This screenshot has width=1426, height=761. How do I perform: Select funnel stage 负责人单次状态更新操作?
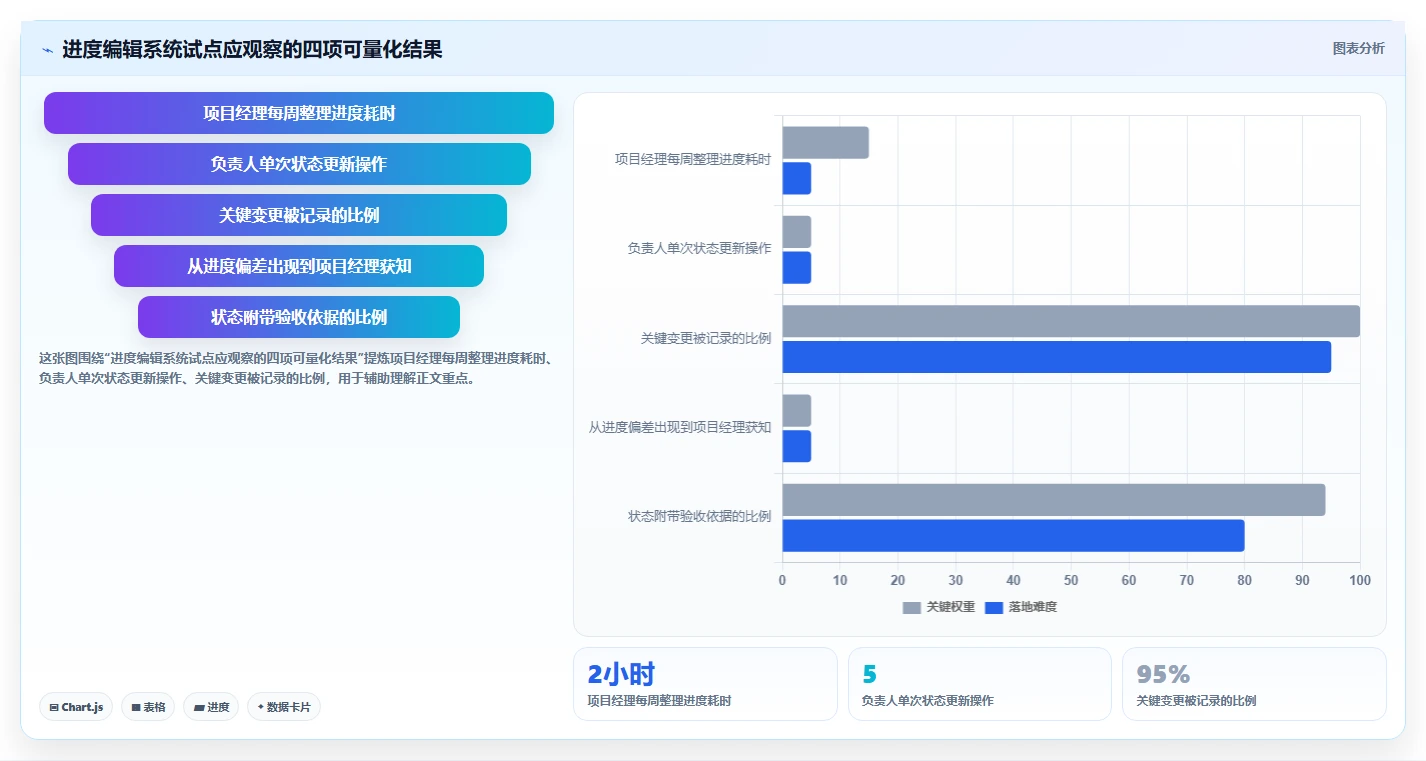299,164
